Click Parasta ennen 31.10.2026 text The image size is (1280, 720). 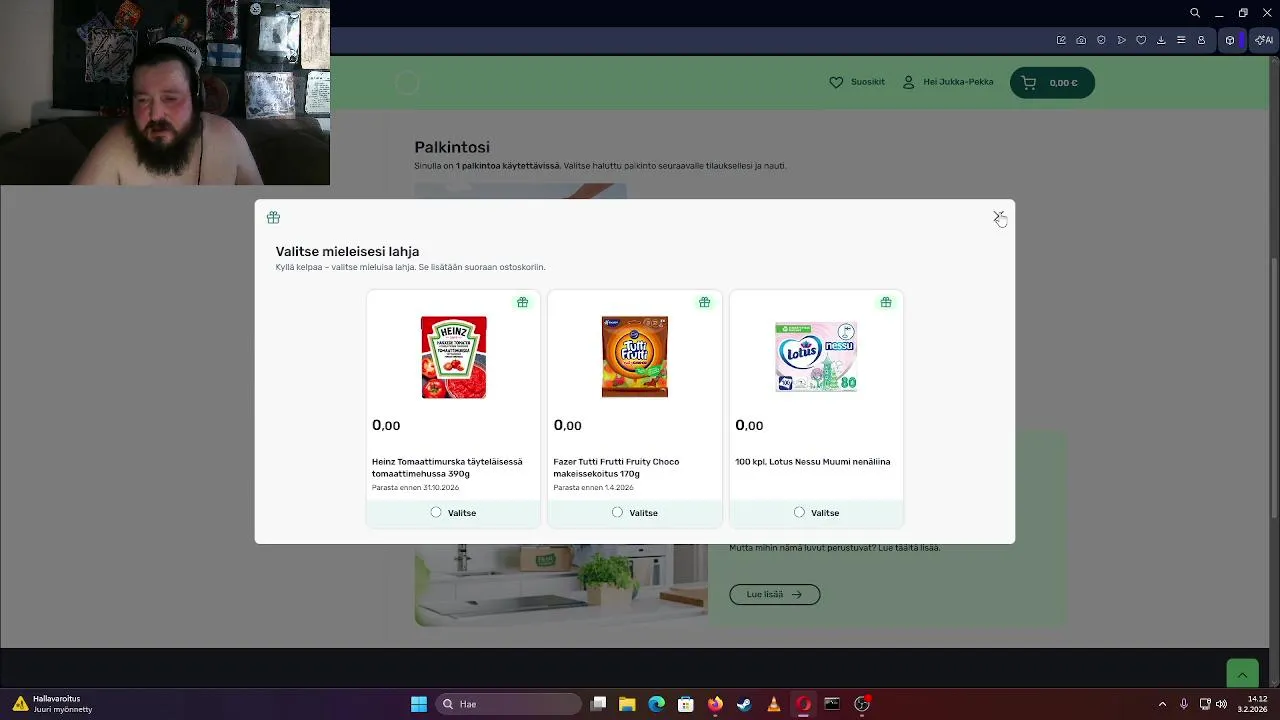coord(415,488)
